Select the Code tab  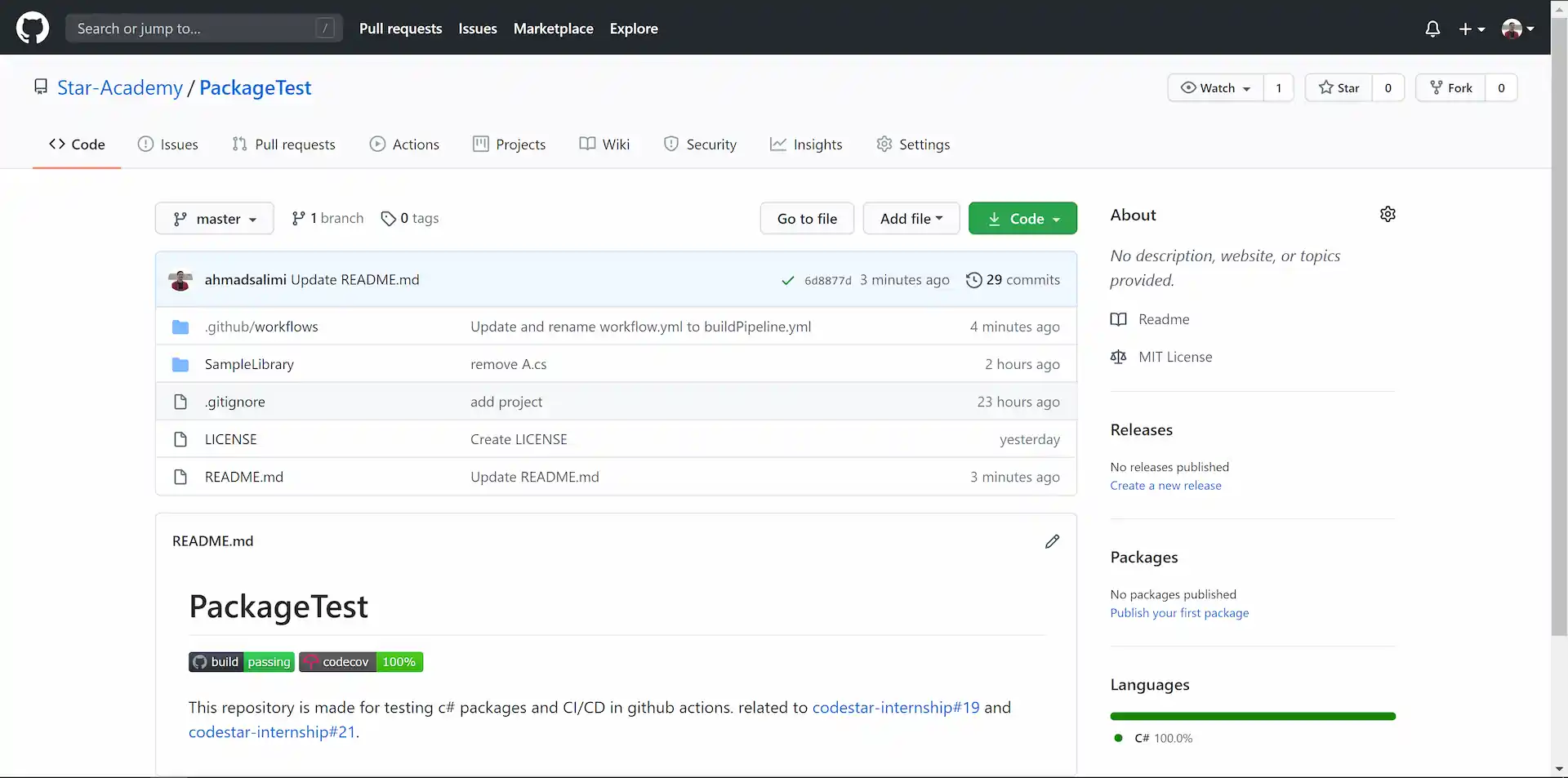[x=77, y=144]
